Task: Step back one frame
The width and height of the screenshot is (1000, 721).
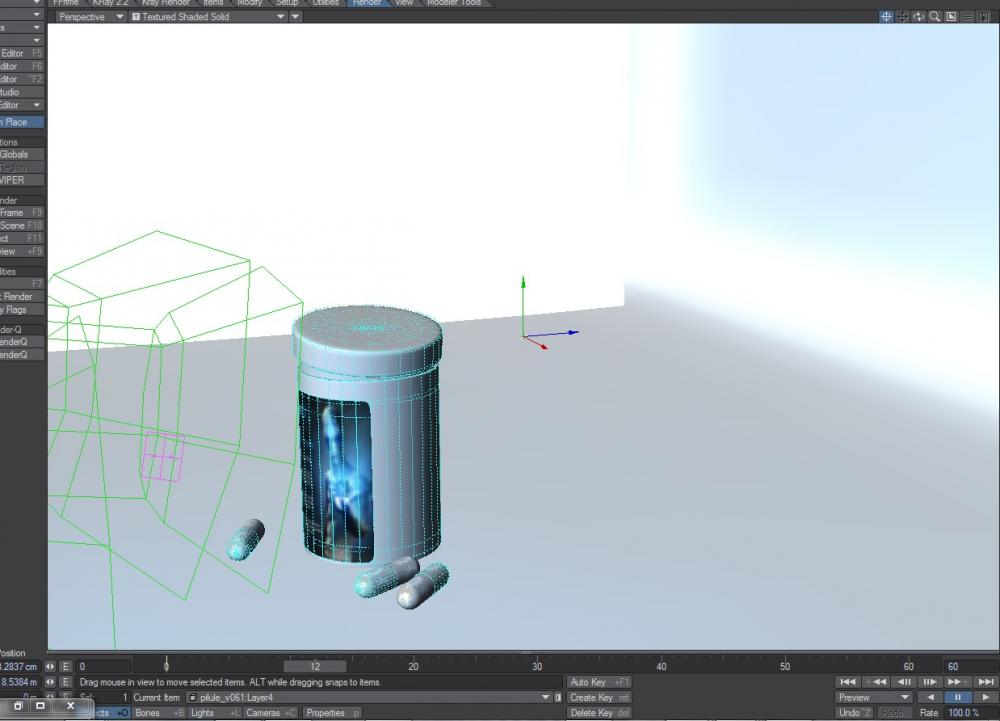Action: [904, 682]
